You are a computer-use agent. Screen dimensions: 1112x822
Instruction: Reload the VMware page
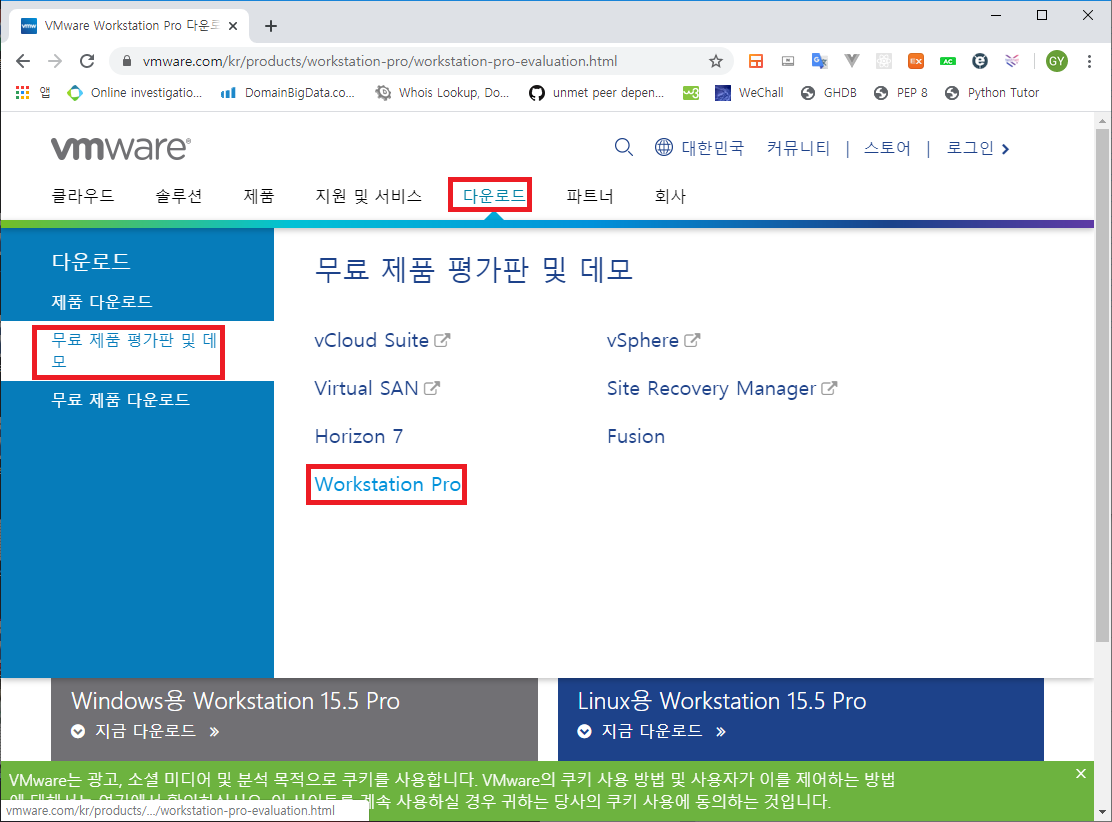(87, 61)
